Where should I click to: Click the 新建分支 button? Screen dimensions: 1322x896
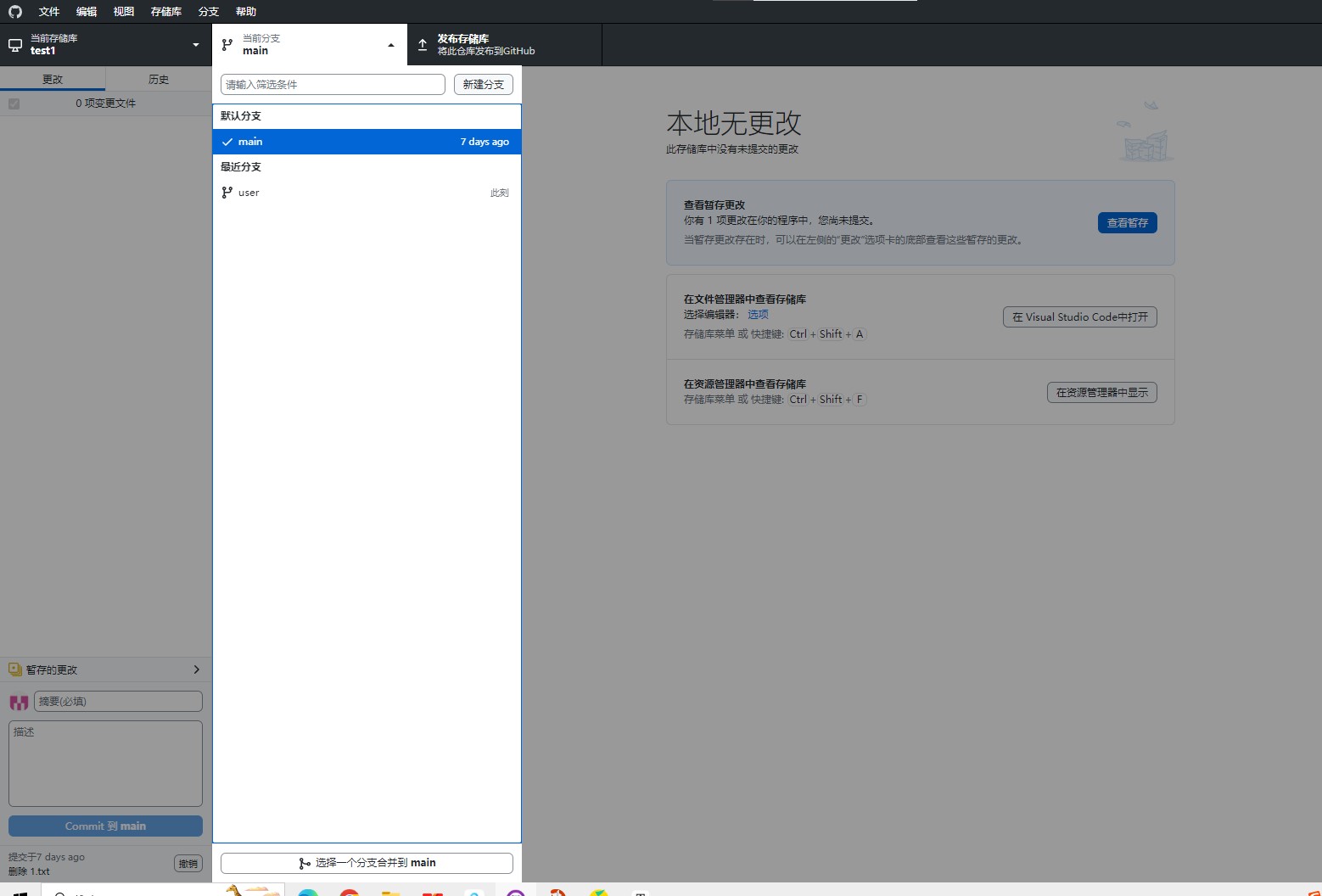tap(483, 85)
